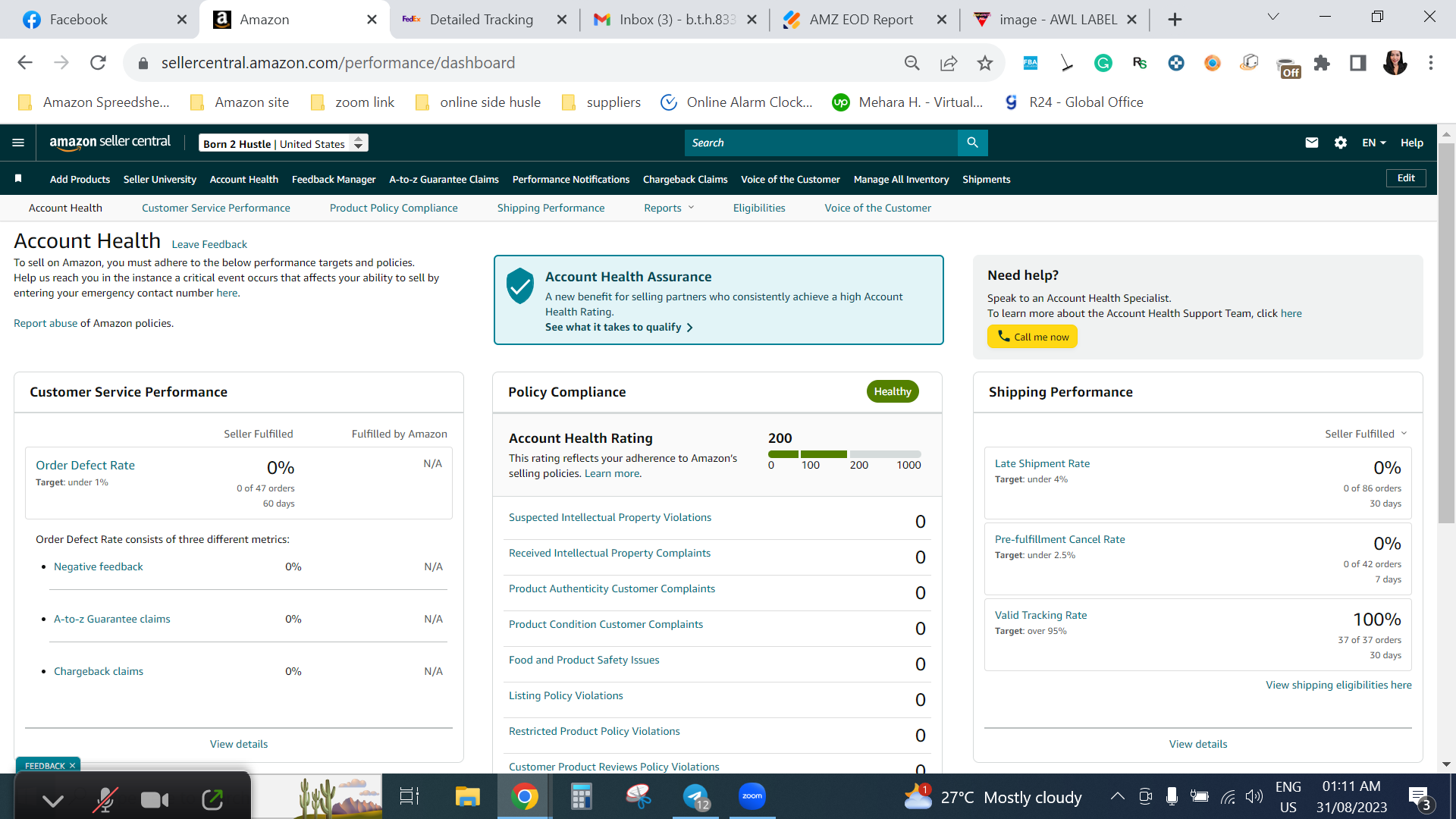The height and width of the screenshot is (819, 1456).
Task: Open the Seller Central hamburger menu
Action: (x=18, y=143)
